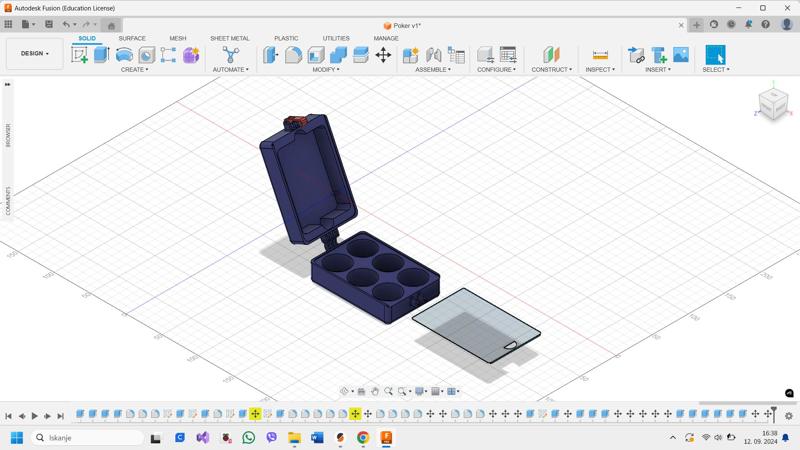Add a new design tab

(696, 24)
